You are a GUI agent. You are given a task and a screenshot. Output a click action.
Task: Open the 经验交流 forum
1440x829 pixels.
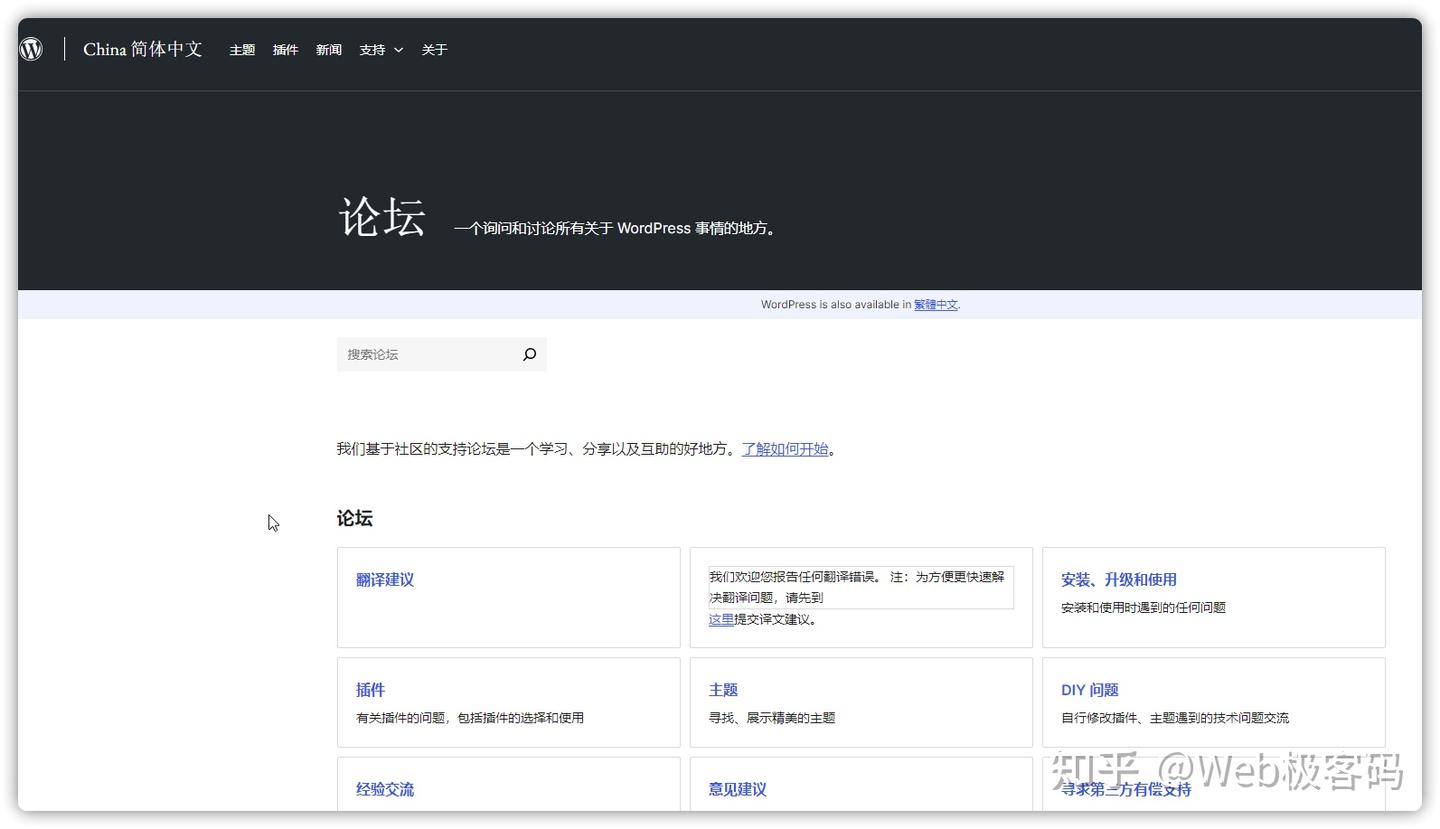click(385, 789)
